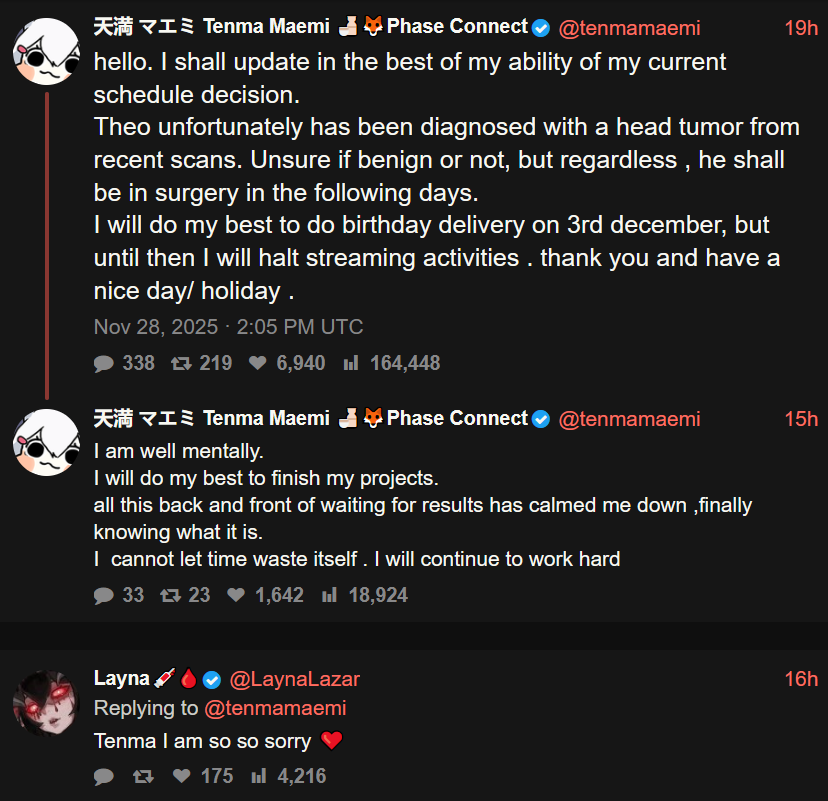Click the verified badge next to Layna
828x801 pixels.
212,680
